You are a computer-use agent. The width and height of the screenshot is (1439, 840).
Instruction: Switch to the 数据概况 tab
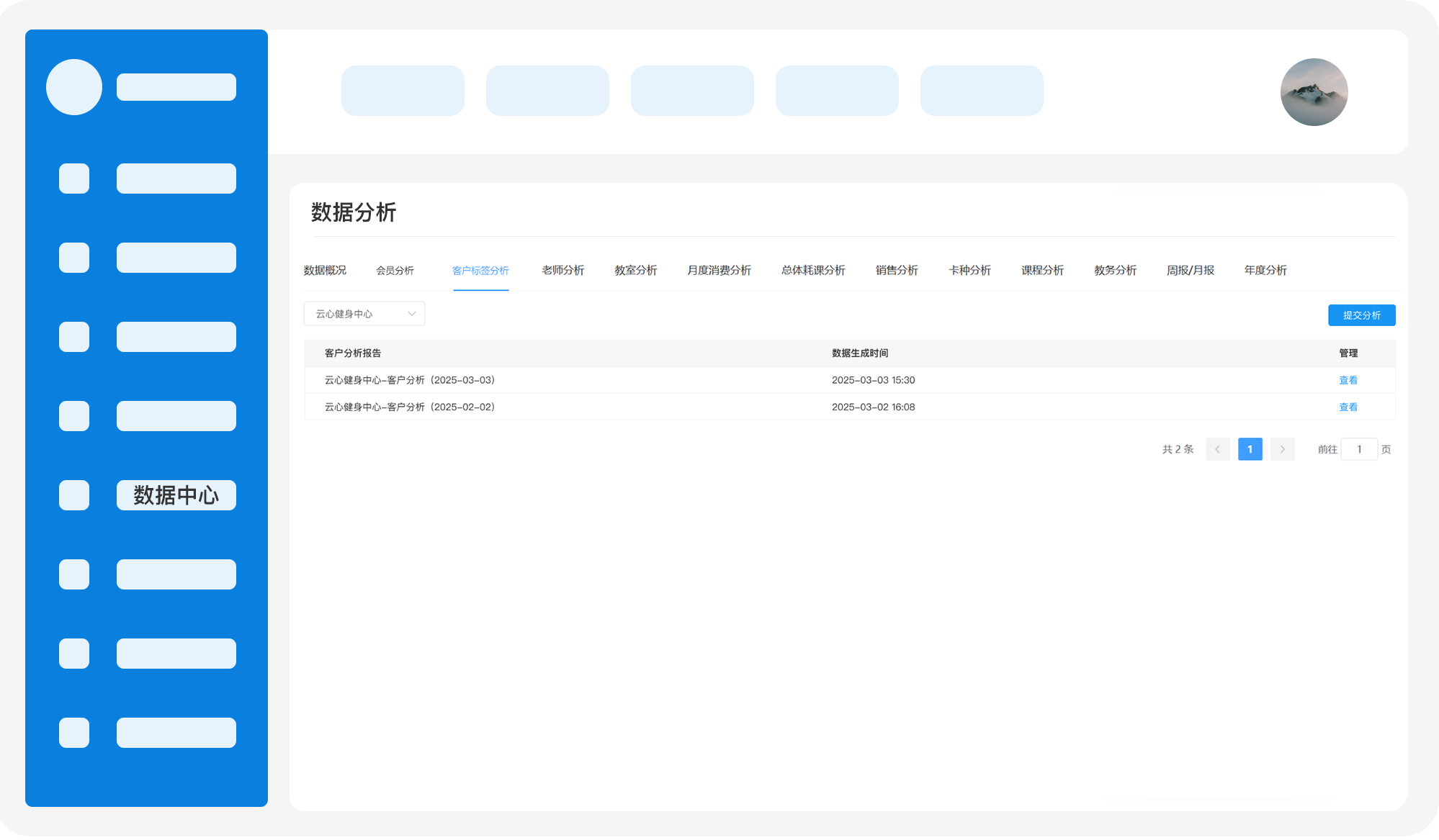coord(325,271)
